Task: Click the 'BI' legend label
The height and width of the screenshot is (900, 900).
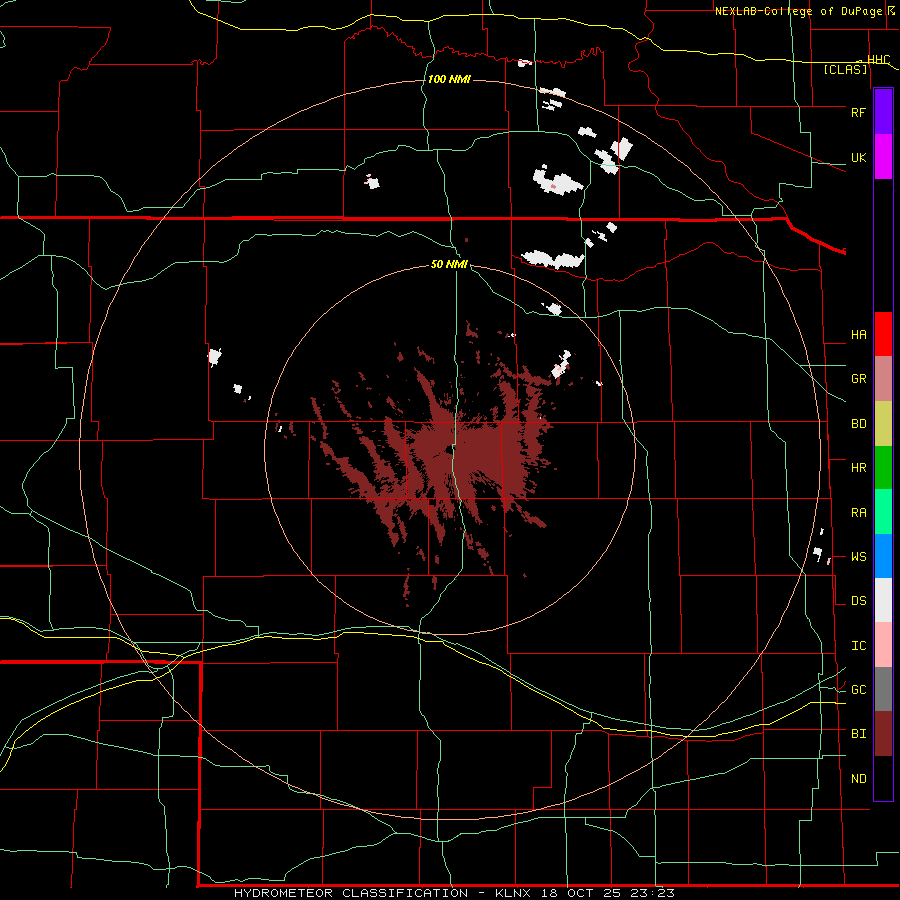Action: pyautogui.click(x=858, y=734)
